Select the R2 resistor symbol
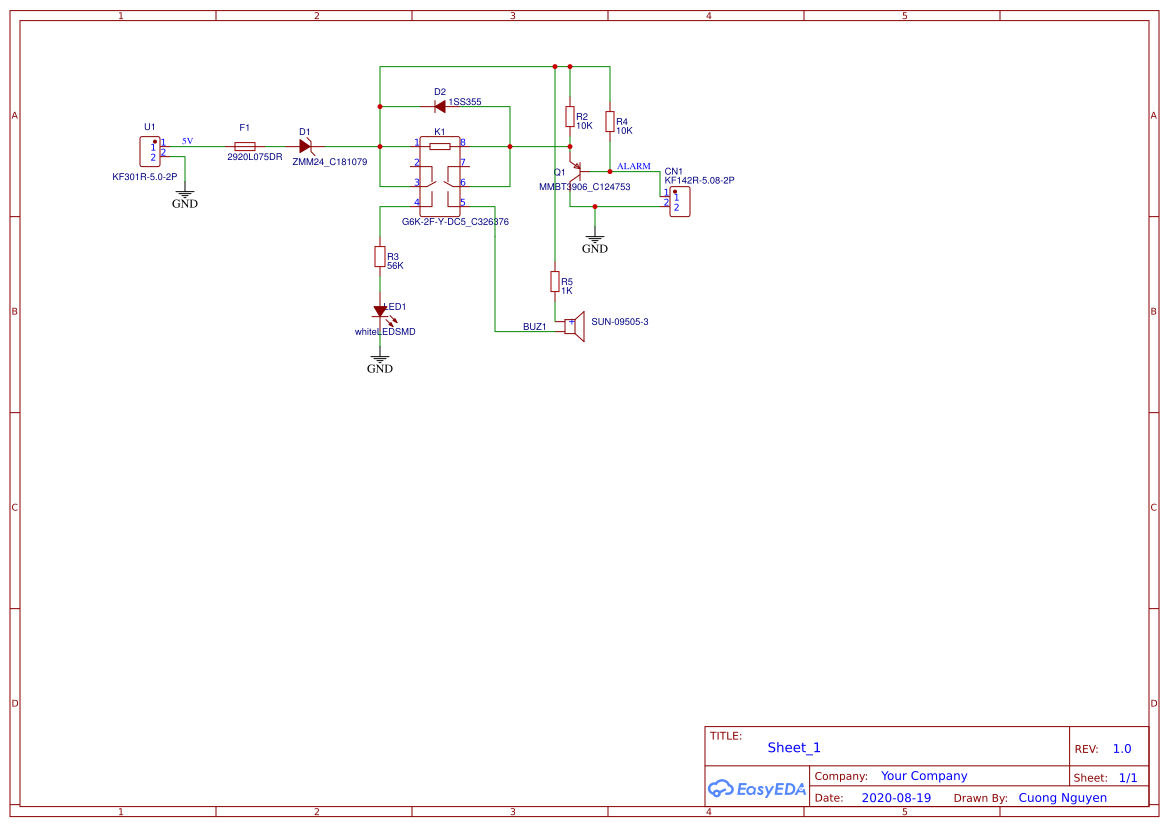 [x=570, y=116]
